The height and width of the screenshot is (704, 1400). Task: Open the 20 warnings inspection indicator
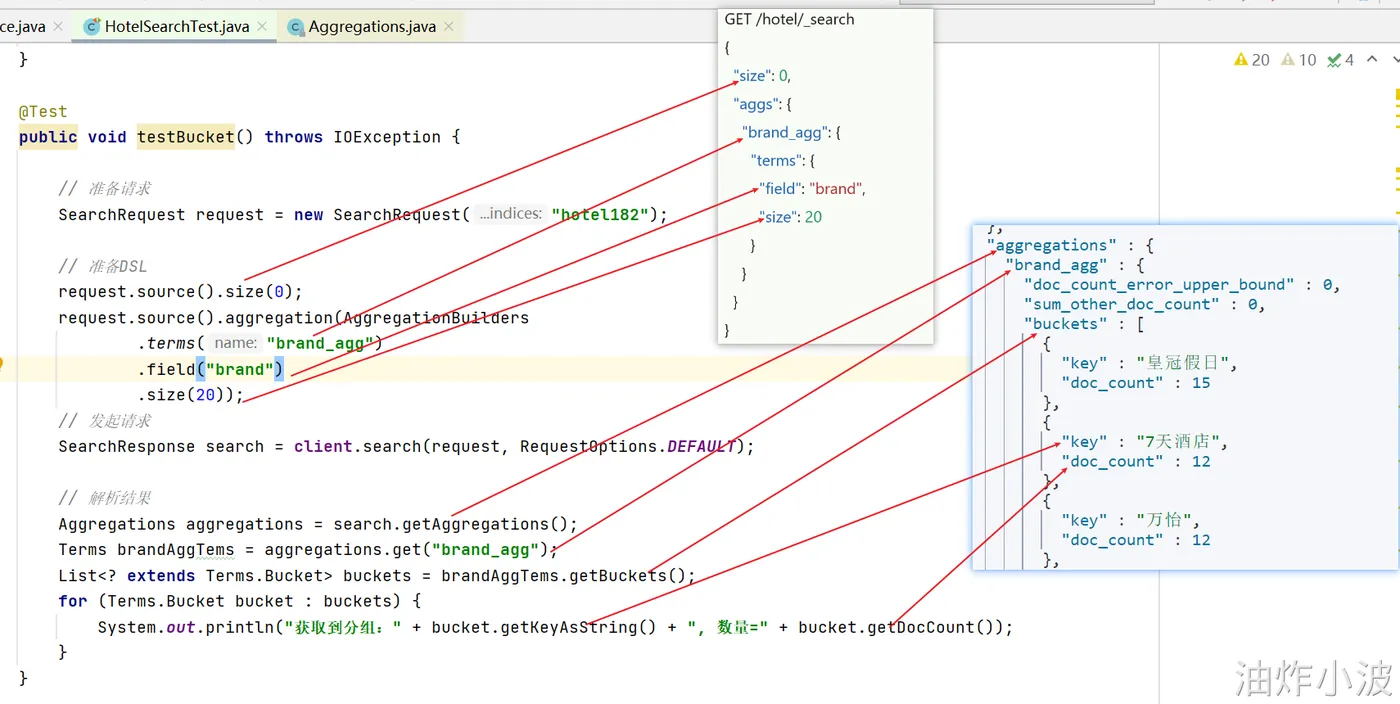1252,60
